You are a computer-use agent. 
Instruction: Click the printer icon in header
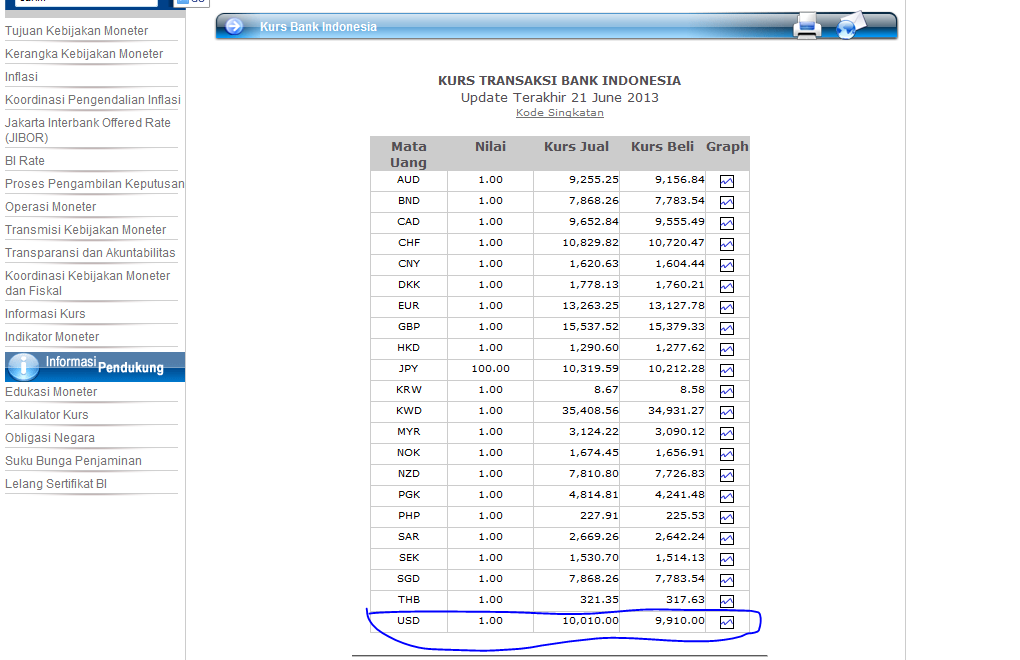[x=807, y=26]
